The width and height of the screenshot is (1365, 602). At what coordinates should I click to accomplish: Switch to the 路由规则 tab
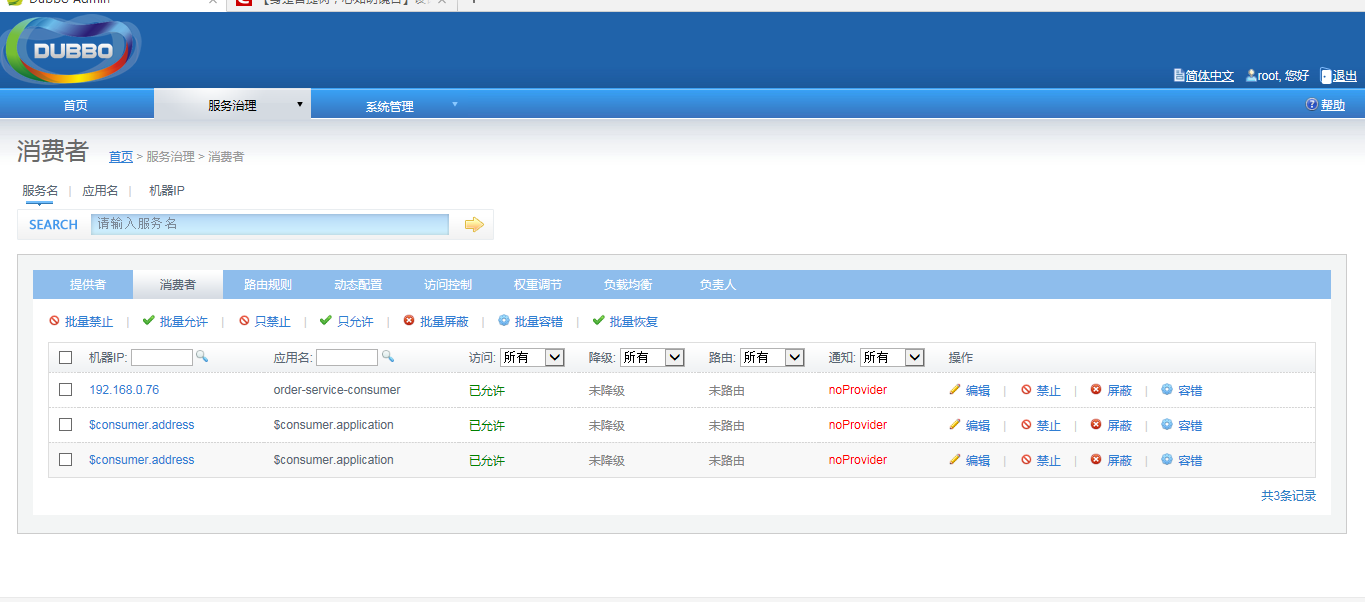(268, 285)
